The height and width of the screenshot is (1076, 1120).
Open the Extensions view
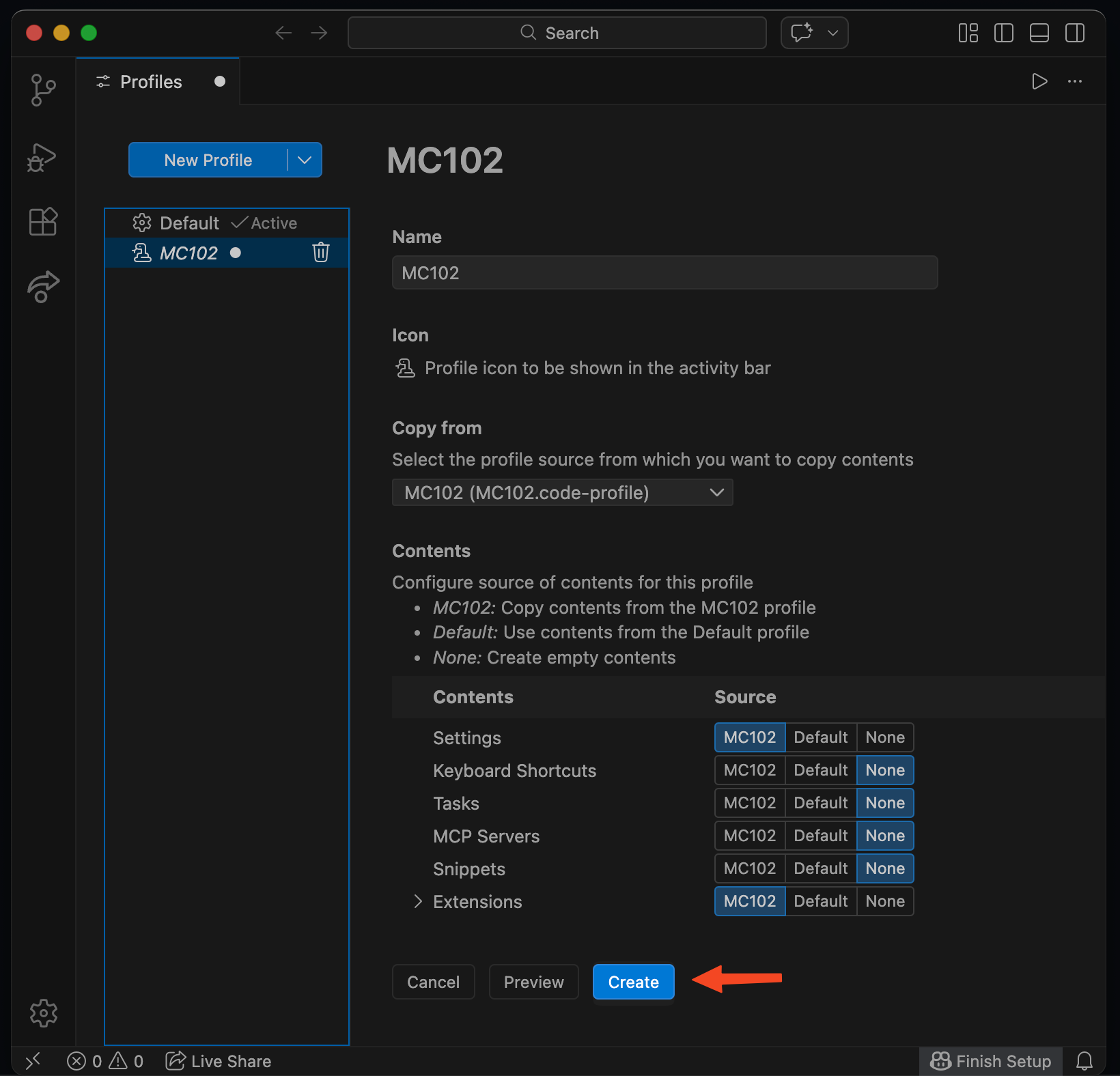tap(43, 222)
